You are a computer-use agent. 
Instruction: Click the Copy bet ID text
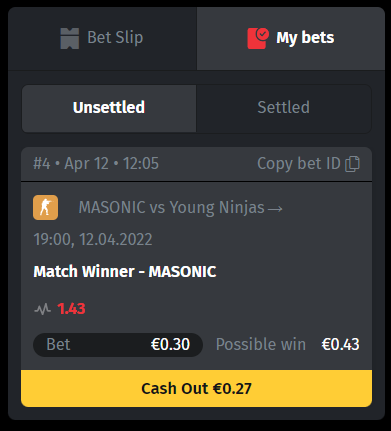point(299,164)
